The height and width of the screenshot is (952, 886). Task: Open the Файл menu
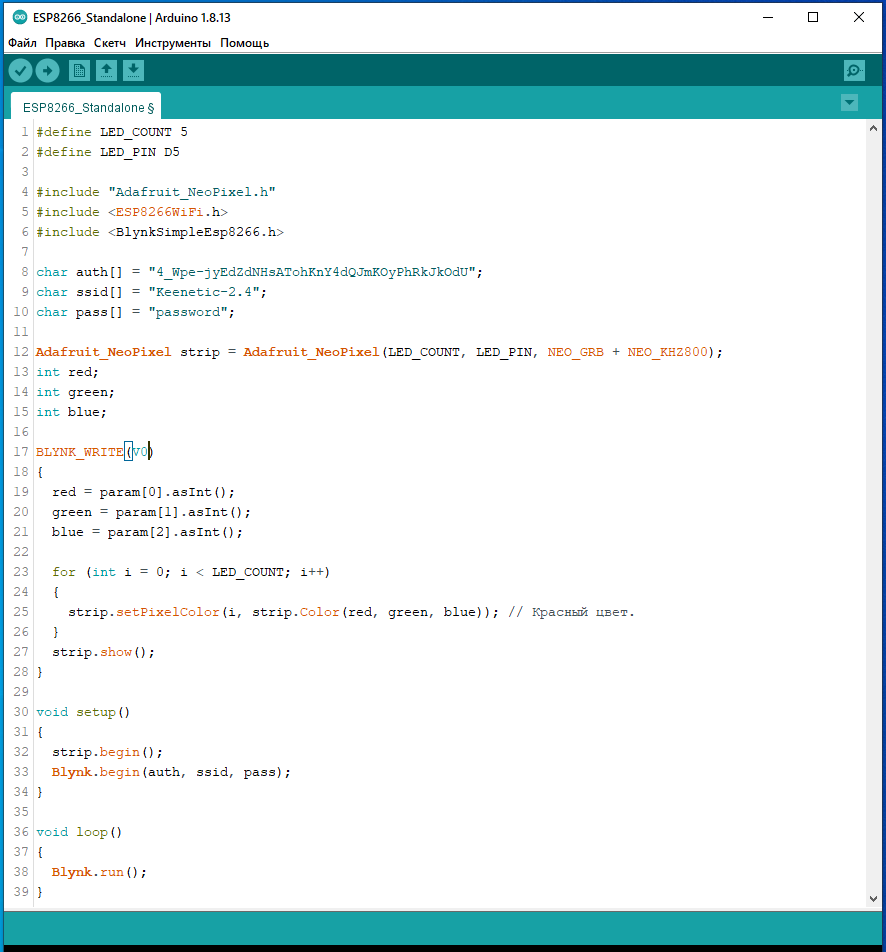pos(22,43)
